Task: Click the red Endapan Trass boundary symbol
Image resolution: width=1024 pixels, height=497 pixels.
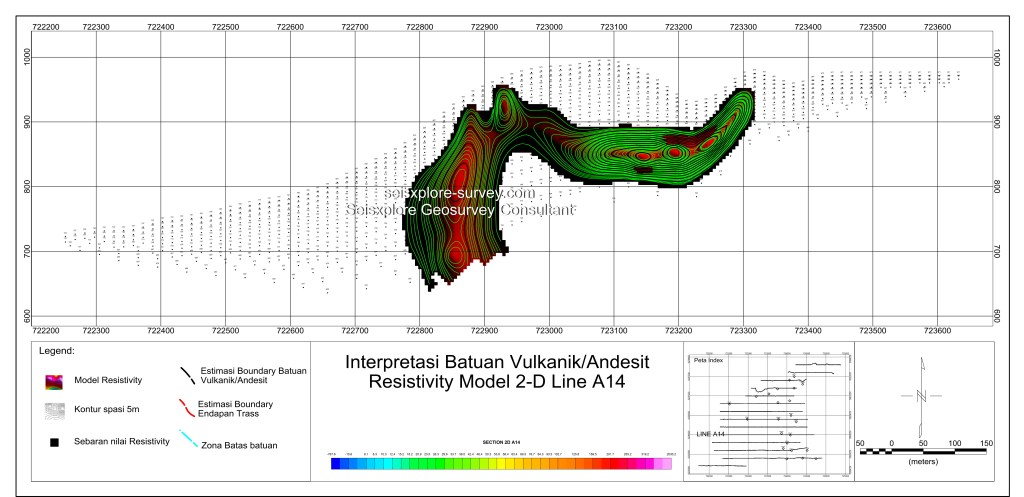Action: click(x=188, y=406)
